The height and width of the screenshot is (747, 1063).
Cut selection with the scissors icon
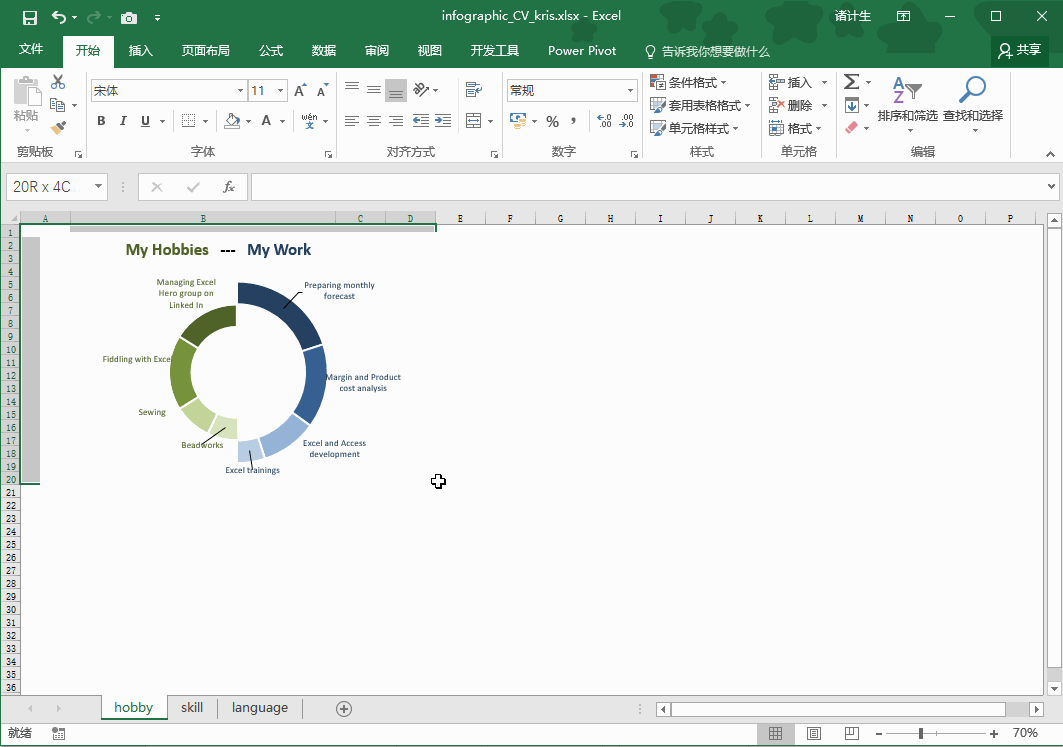pos(58,82)
